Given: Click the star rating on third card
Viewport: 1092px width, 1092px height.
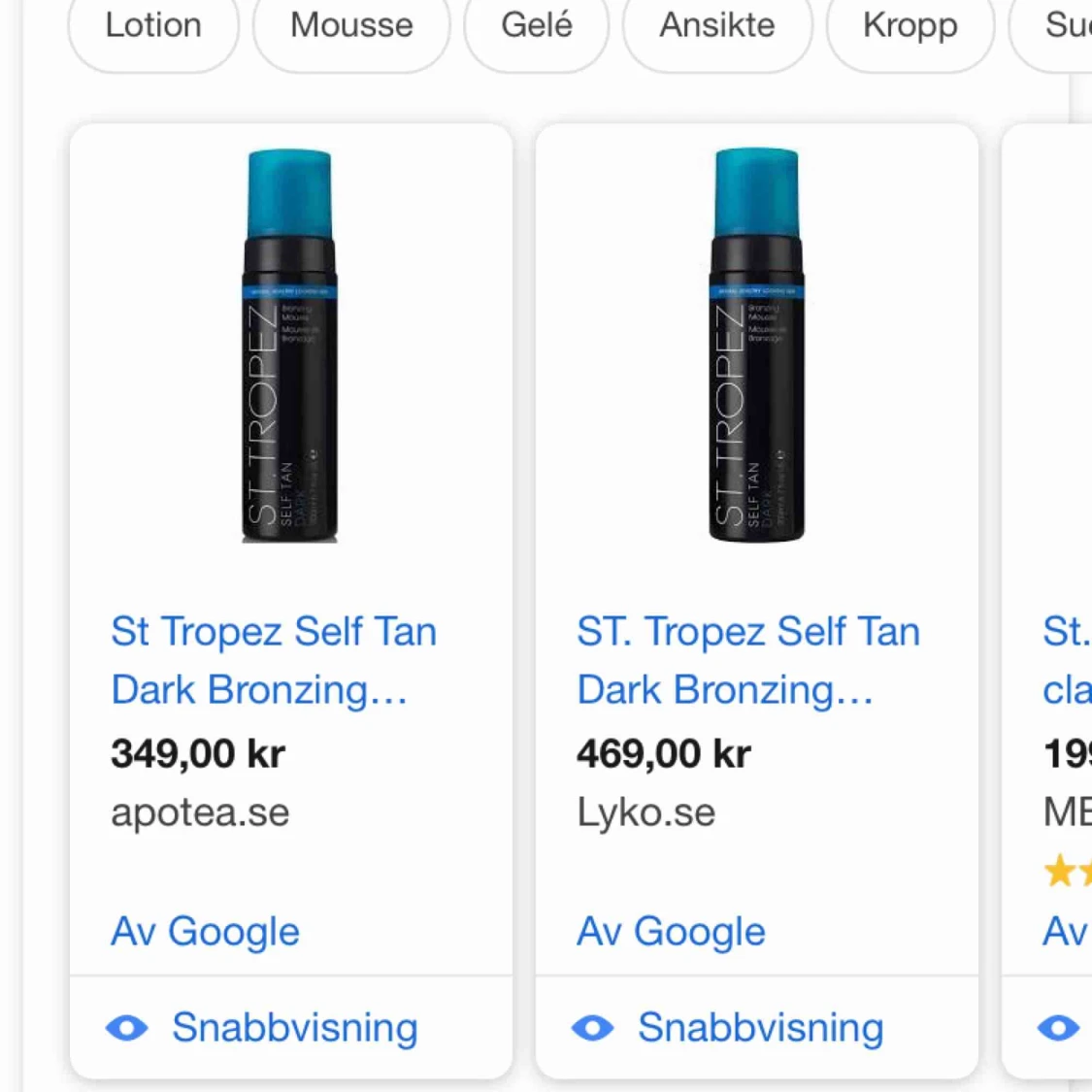Looking at the screenshot, I should 1067,871.
